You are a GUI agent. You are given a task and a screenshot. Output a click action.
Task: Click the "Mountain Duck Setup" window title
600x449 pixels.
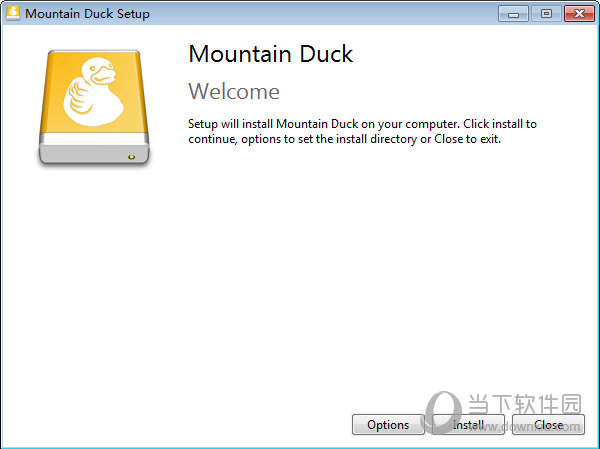pyautogui.click(x=87, y=14)
